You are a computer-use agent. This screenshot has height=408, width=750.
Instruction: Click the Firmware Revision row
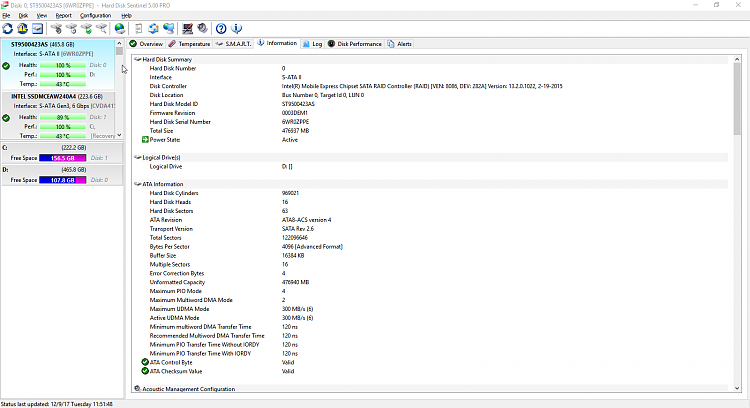tap(430, 113)
